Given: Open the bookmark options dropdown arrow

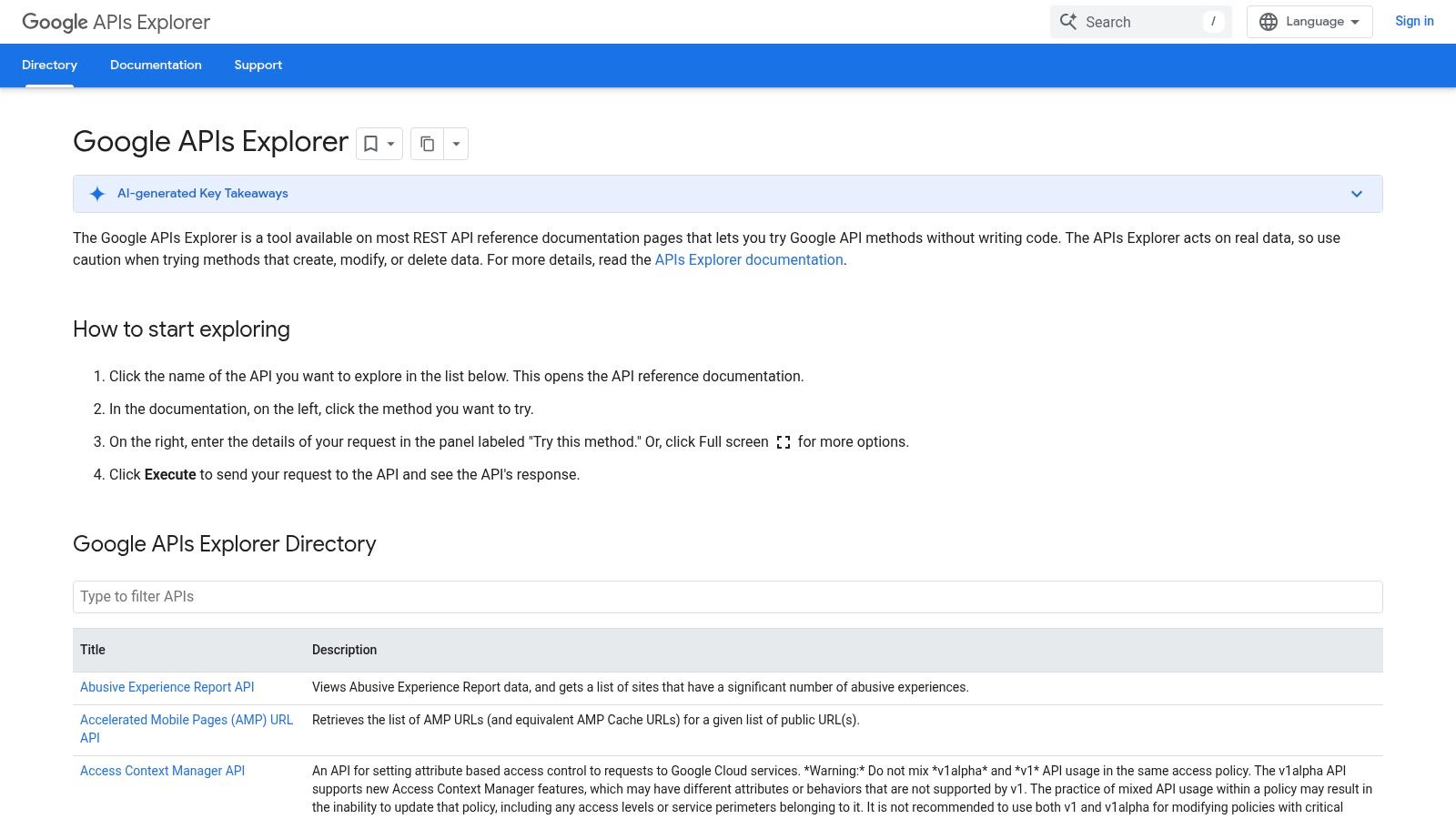Looking at the screenshot, I should tap(389, 144).
